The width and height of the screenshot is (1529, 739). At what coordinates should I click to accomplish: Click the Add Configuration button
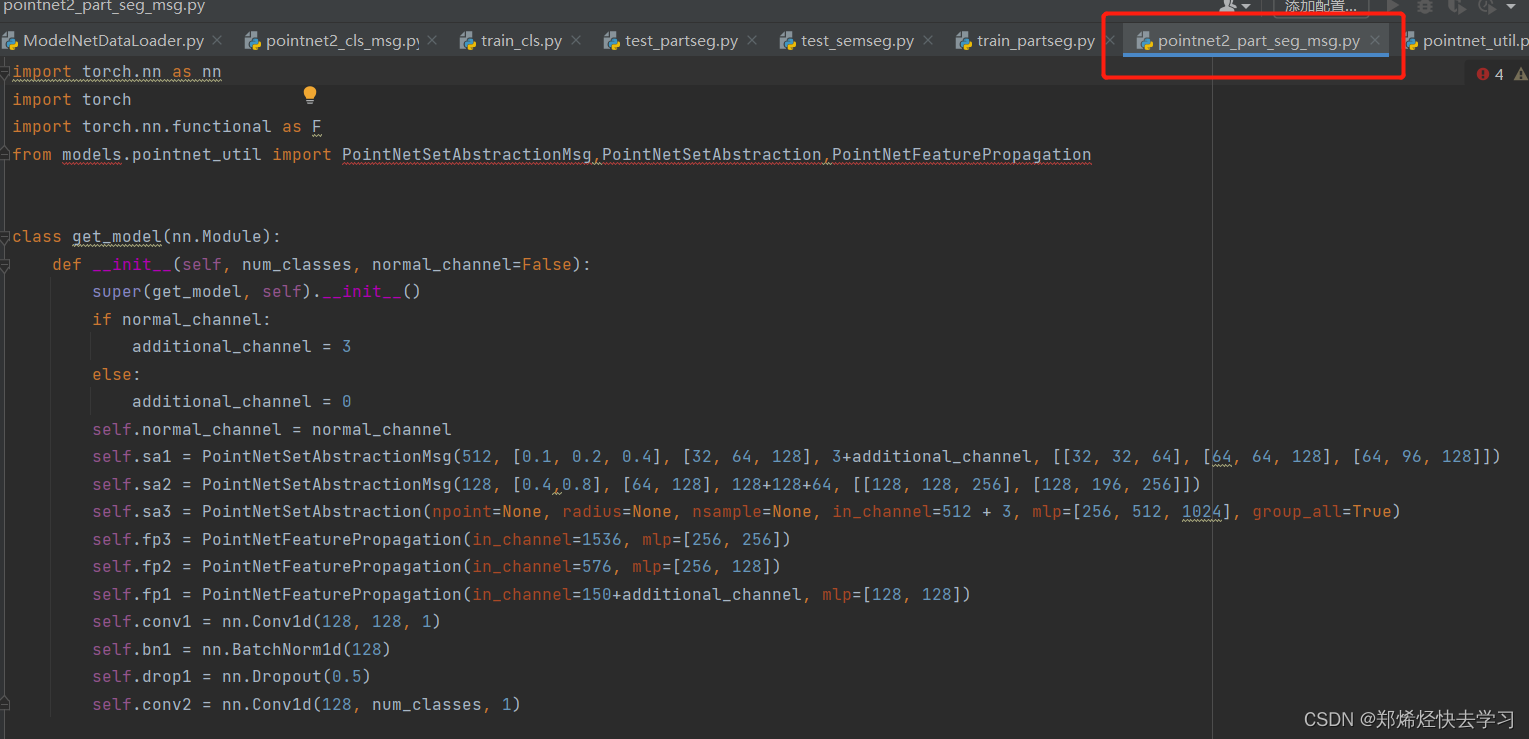click(x=1321, y=6)
